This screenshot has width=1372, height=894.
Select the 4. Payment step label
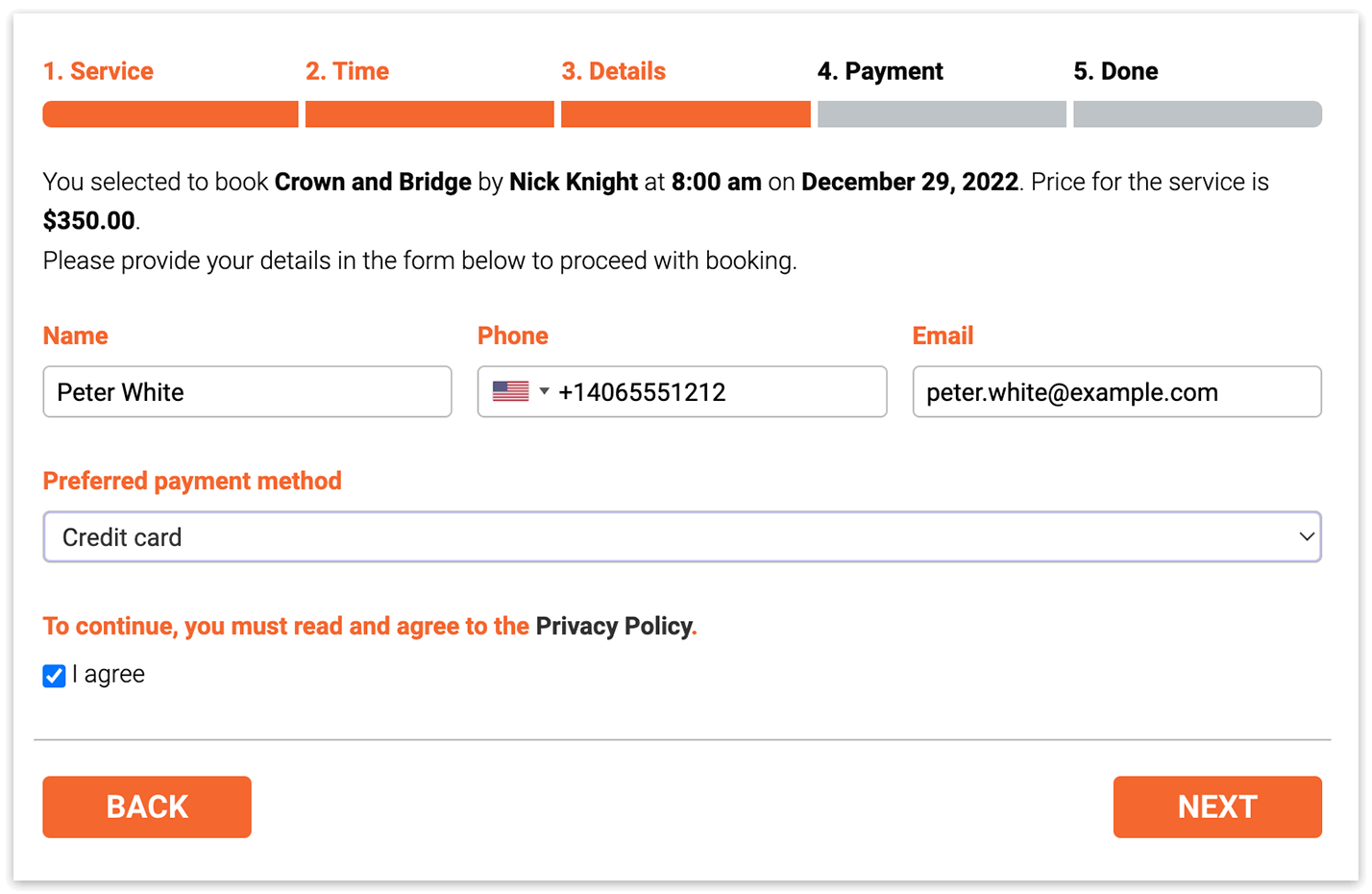pos(880,71)
